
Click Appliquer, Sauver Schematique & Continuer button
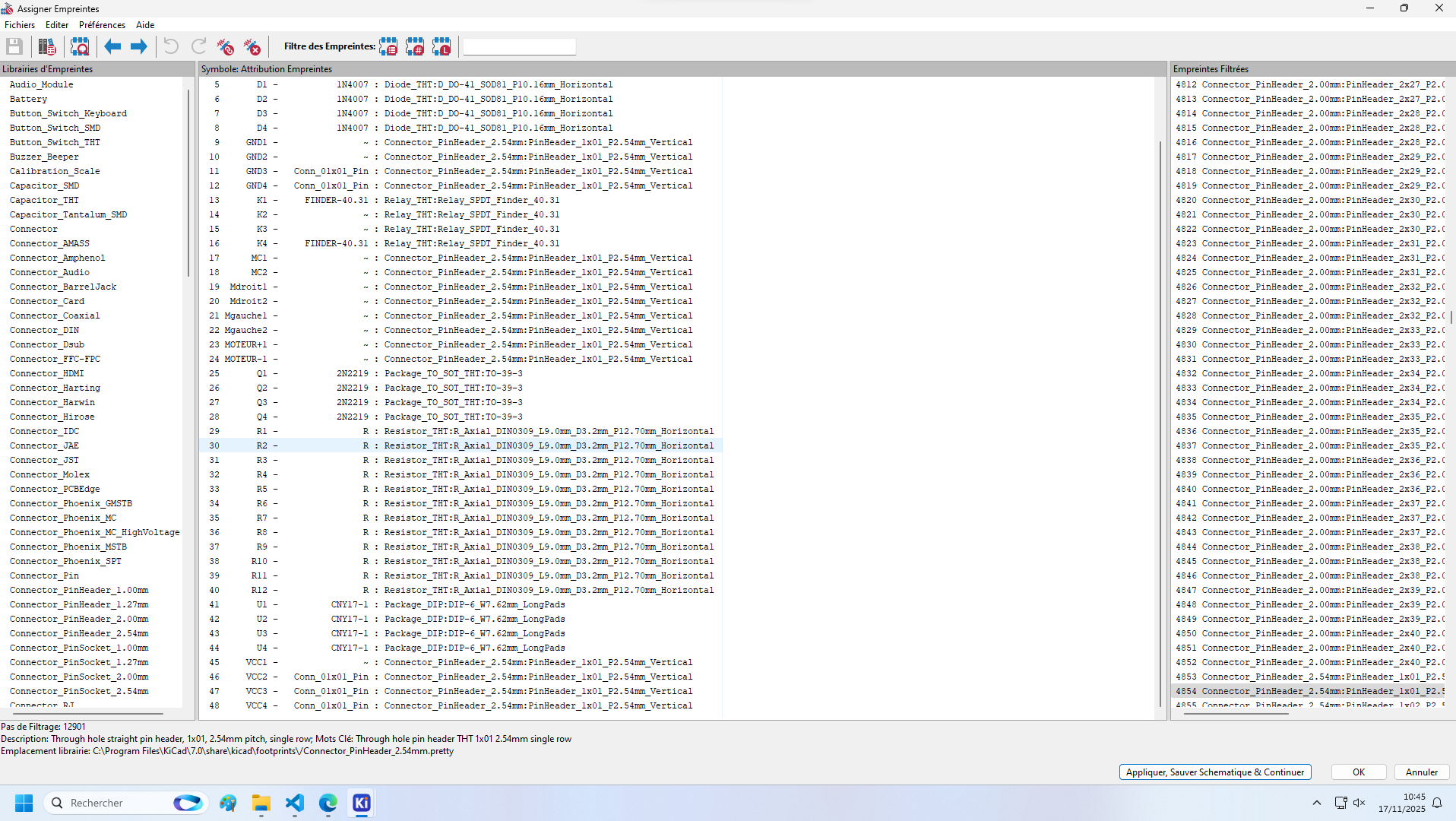click(x=1214, y=772)
